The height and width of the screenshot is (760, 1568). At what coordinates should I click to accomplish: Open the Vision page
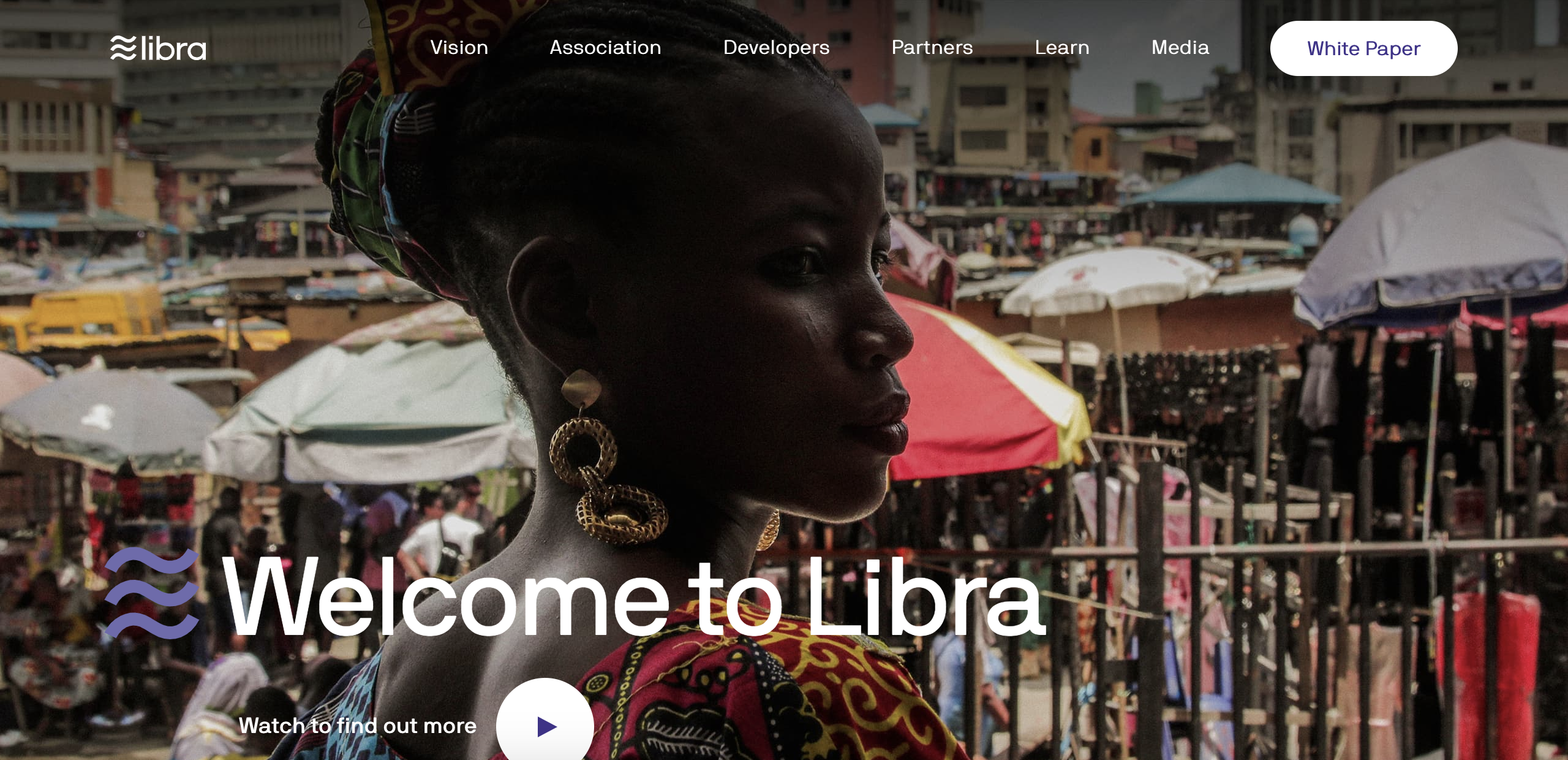459,47
